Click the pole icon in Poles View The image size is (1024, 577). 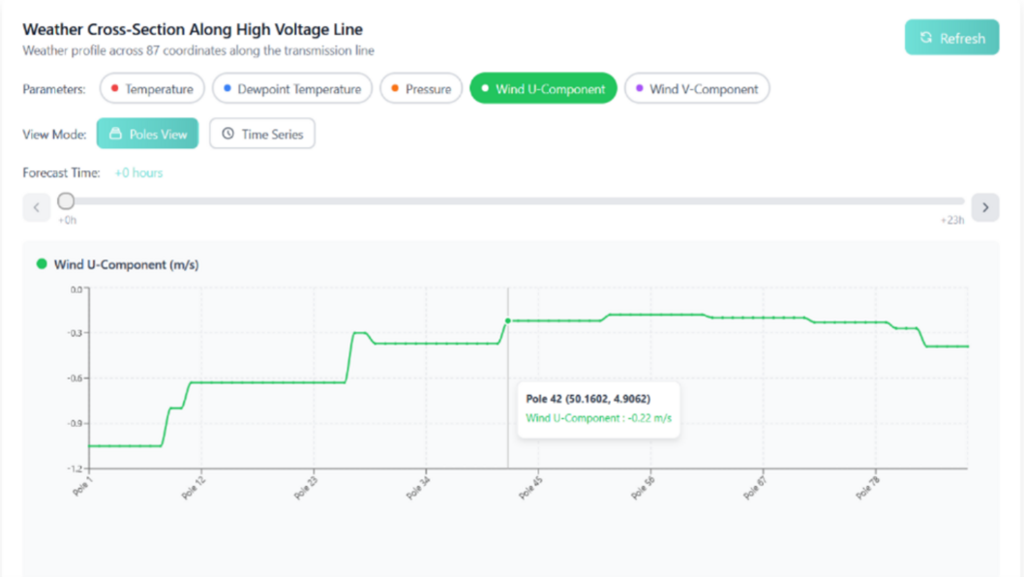116,134
